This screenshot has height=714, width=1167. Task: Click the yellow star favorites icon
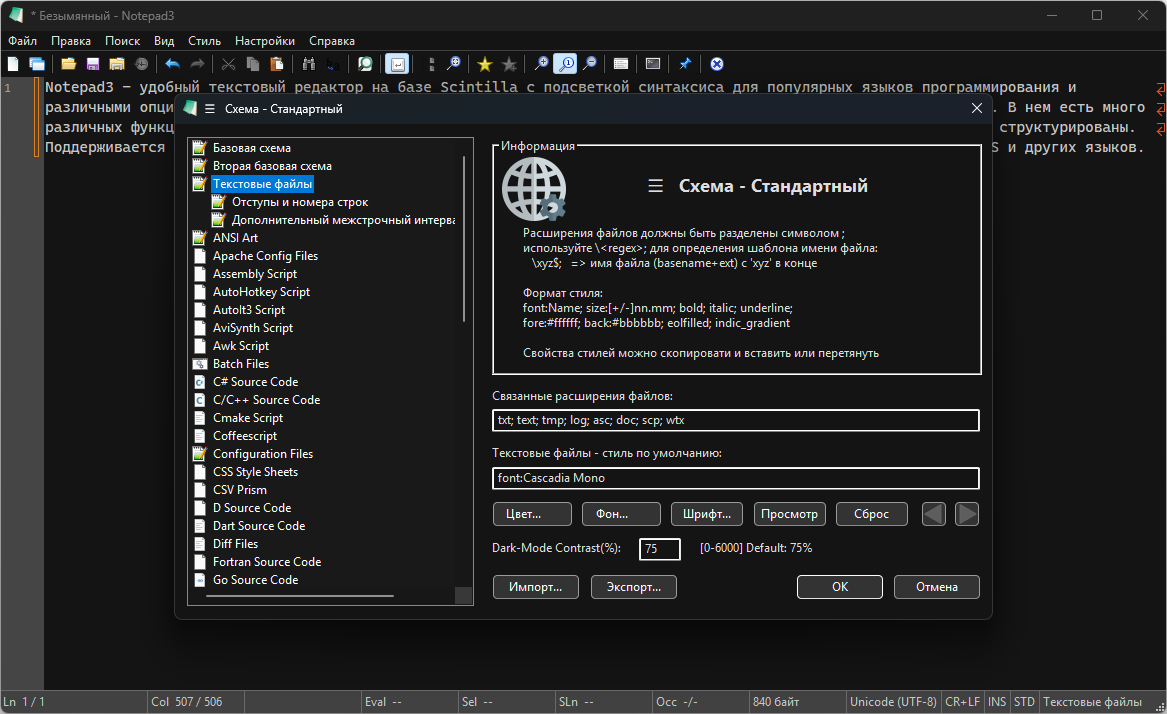(x=485, y=64)
